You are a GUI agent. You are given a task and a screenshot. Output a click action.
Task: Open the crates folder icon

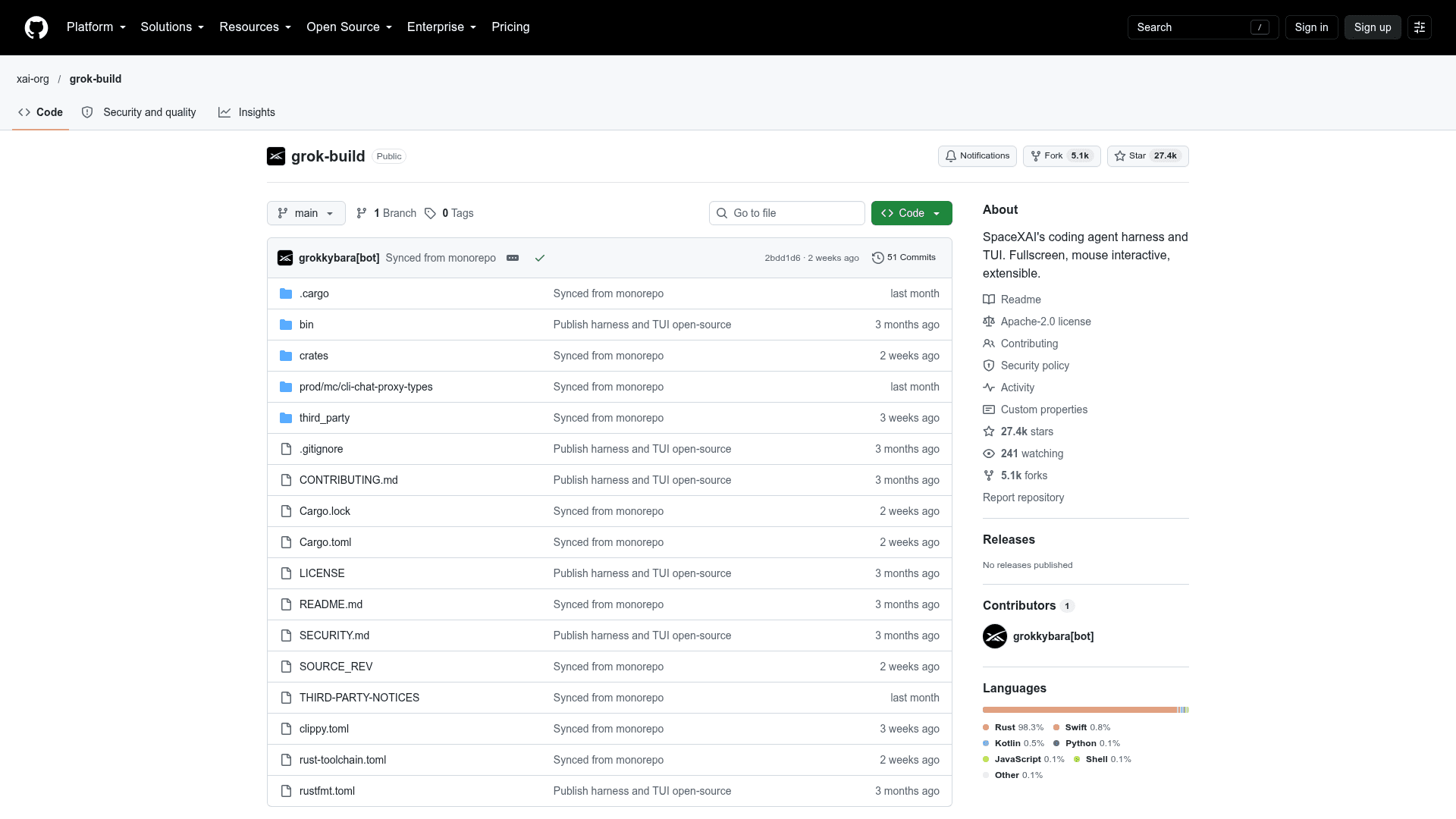(286, 356)
